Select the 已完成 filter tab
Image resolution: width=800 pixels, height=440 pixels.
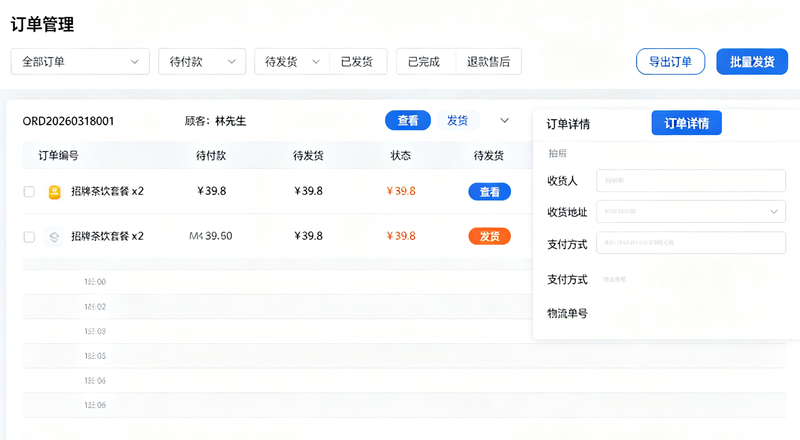(423, 62)
